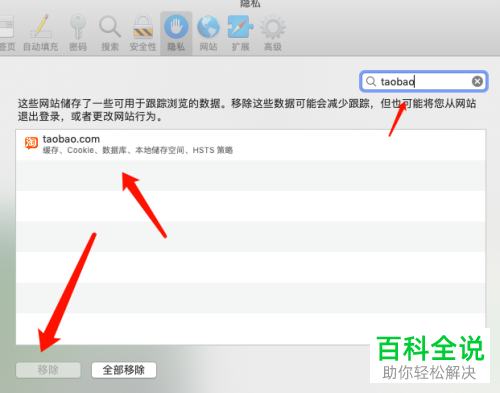Viewport: 500px width, 393px height.
Task: Select the Privacy (隐私) hand icon tab
Action: tap(176, 33)
